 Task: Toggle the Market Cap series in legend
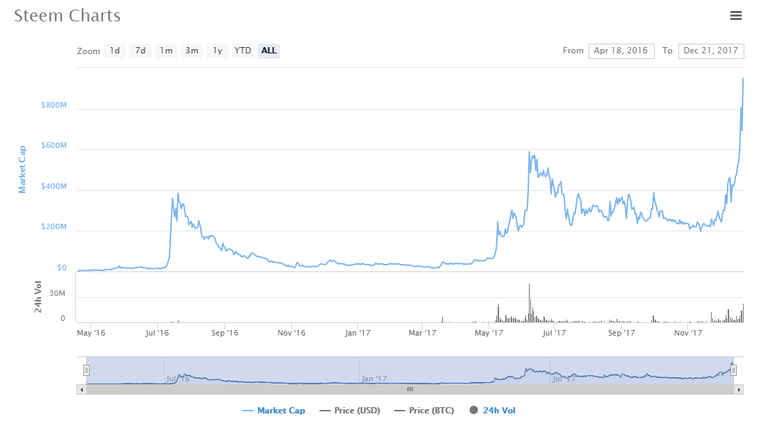[274, 410]
